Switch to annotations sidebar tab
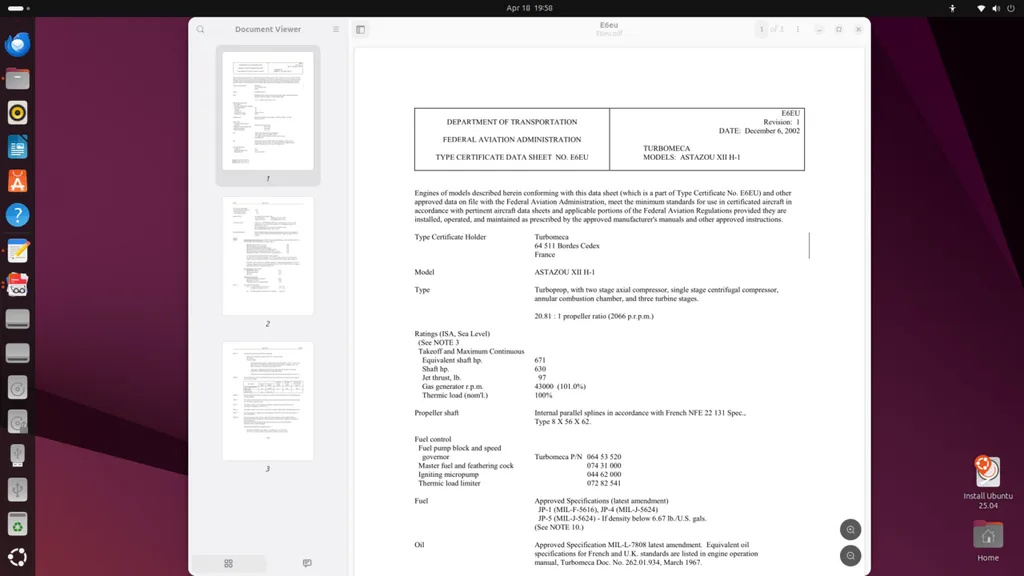This screenshot has width=1024, height=576. coord(307,563)
